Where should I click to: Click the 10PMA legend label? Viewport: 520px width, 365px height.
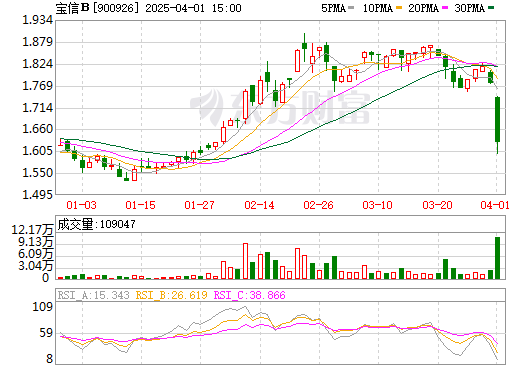tap(378, 8)
